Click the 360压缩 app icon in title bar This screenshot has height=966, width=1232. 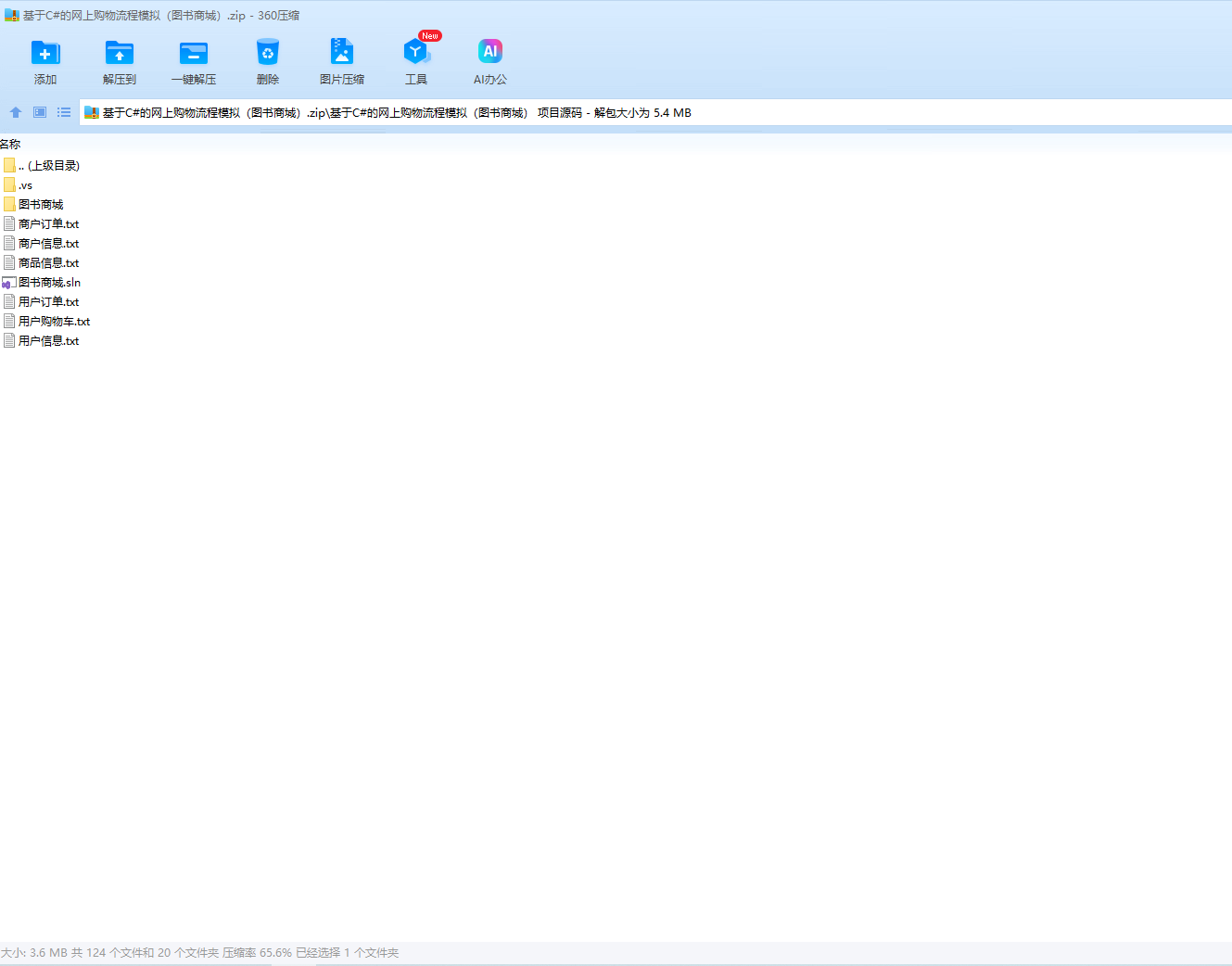point(12,15)
